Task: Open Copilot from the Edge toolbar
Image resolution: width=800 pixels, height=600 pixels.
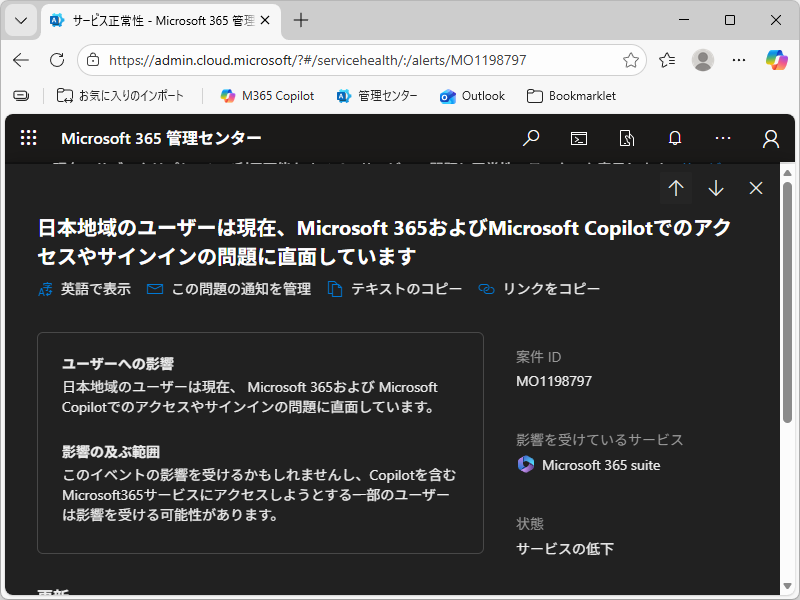Action: [776, 60]
